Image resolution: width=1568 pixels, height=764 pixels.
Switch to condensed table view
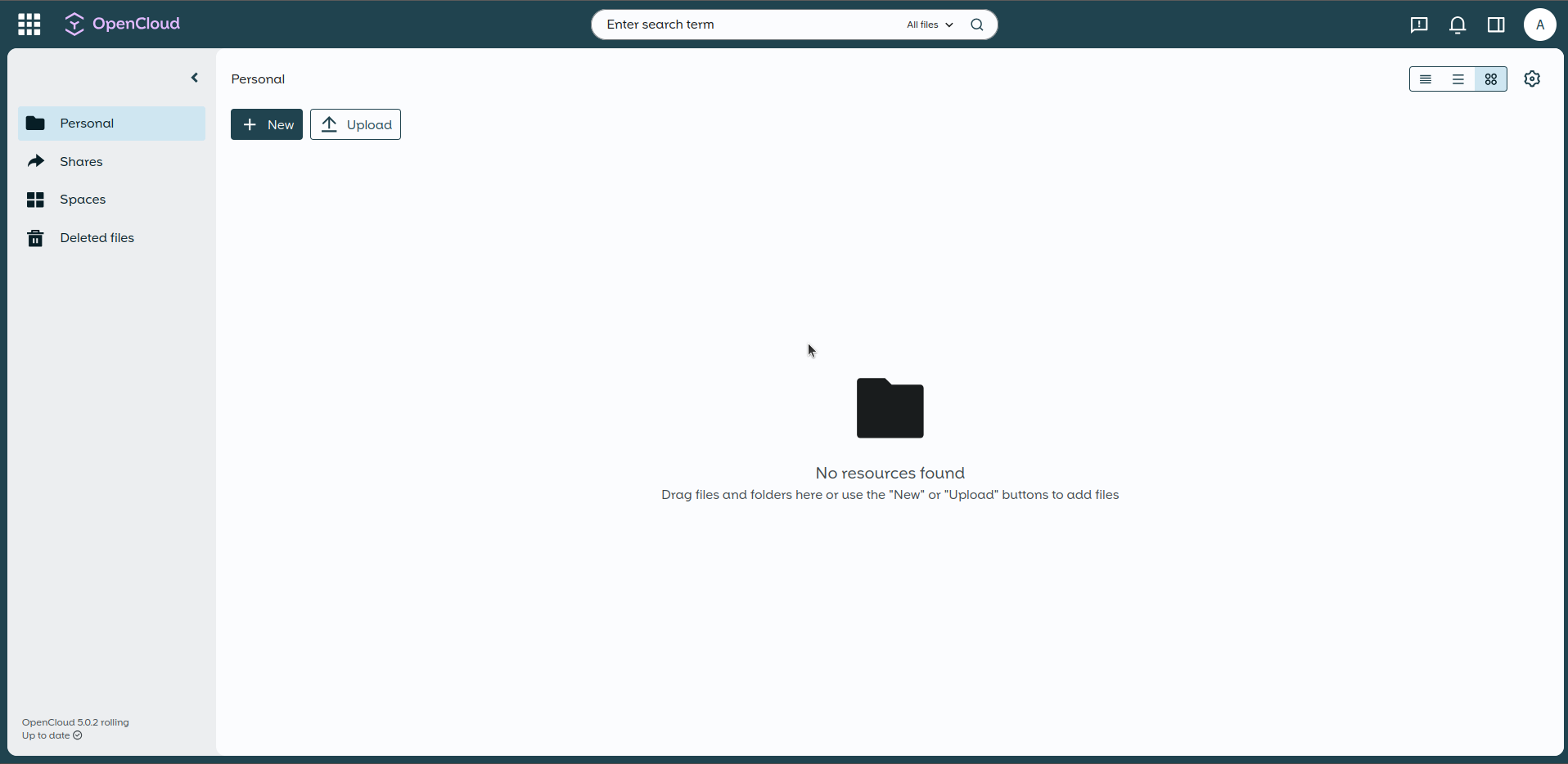pyautogui.click(x=1426, y=79)
